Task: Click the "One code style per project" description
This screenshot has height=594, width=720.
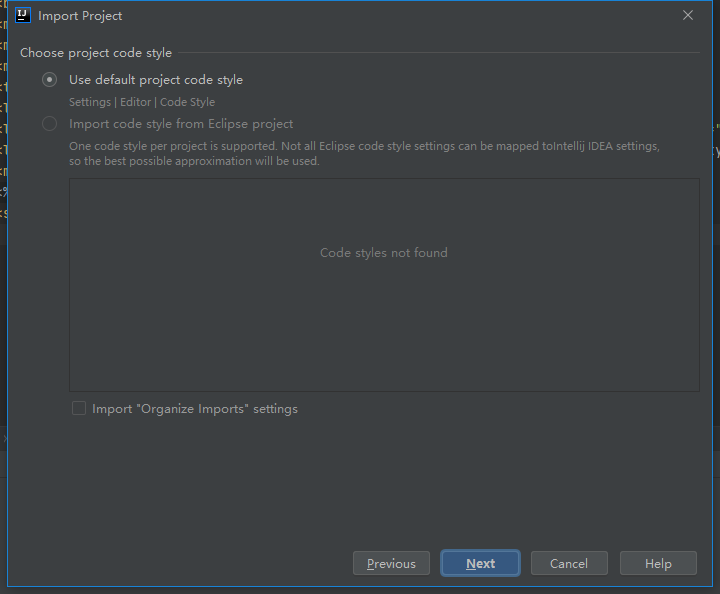Action: 364,153
